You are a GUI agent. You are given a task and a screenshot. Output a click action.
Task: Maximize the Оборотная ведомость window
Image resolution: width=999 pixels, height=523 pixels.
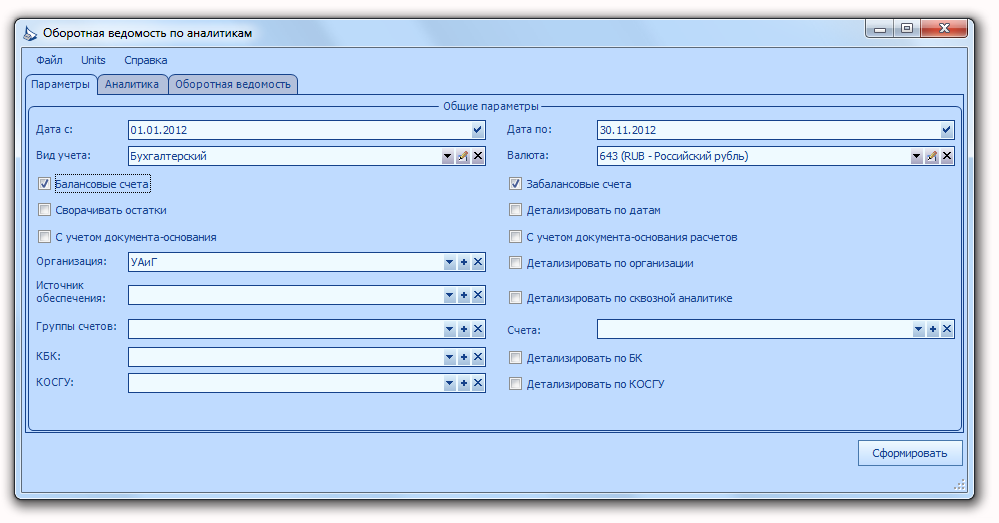coord(907,29)
